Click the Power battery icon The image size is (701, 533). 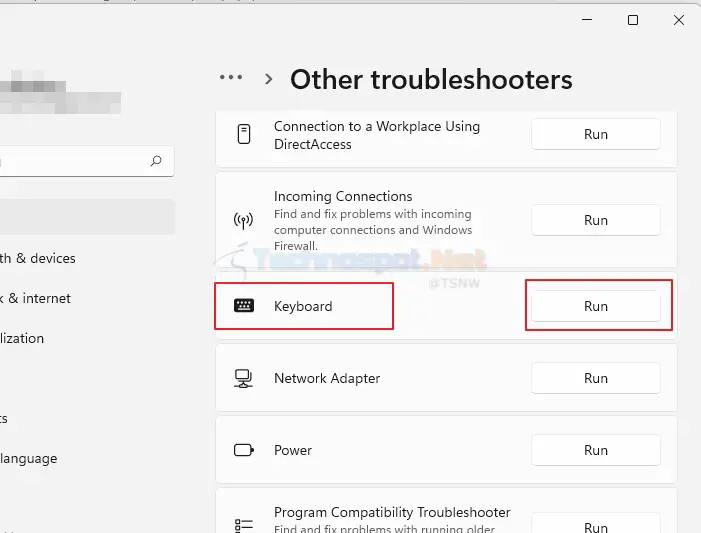[x=244, y=450]
